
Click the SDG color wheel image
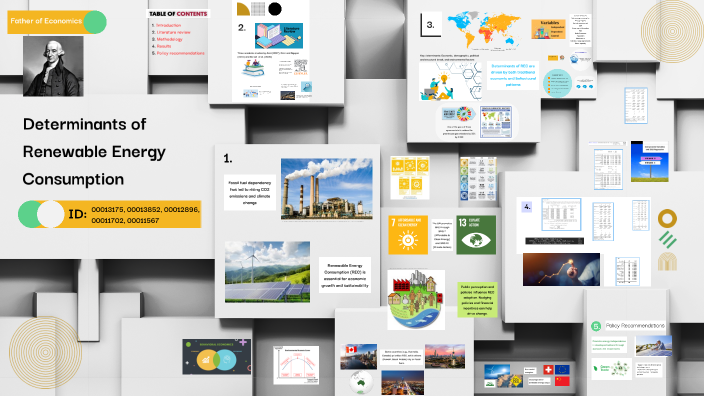tap(463, 114)
